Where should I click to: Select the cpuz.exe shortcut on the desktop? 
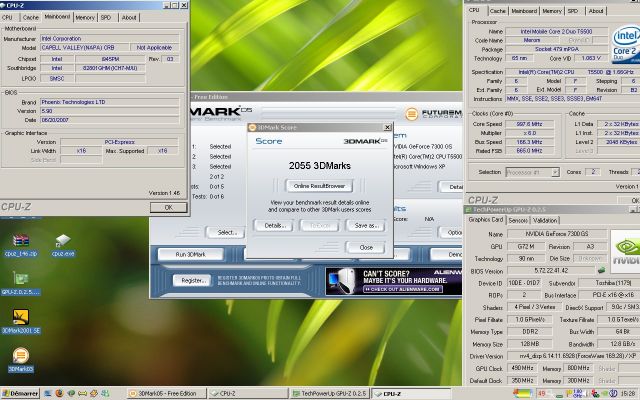pyautogui.click(x=63, y=245)
